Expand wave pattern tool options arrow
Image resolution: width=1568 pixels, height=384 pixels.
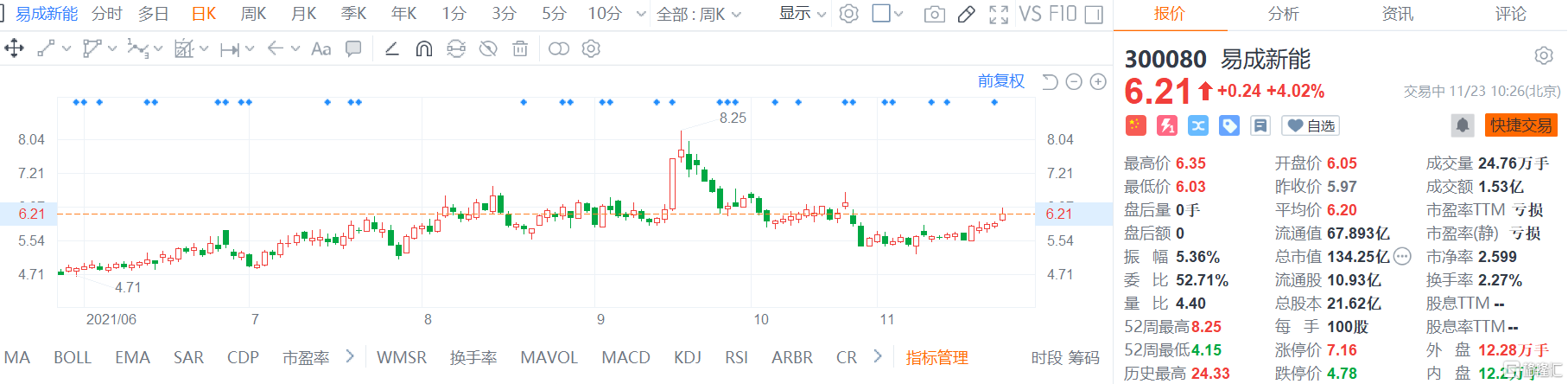click(158, 49)
